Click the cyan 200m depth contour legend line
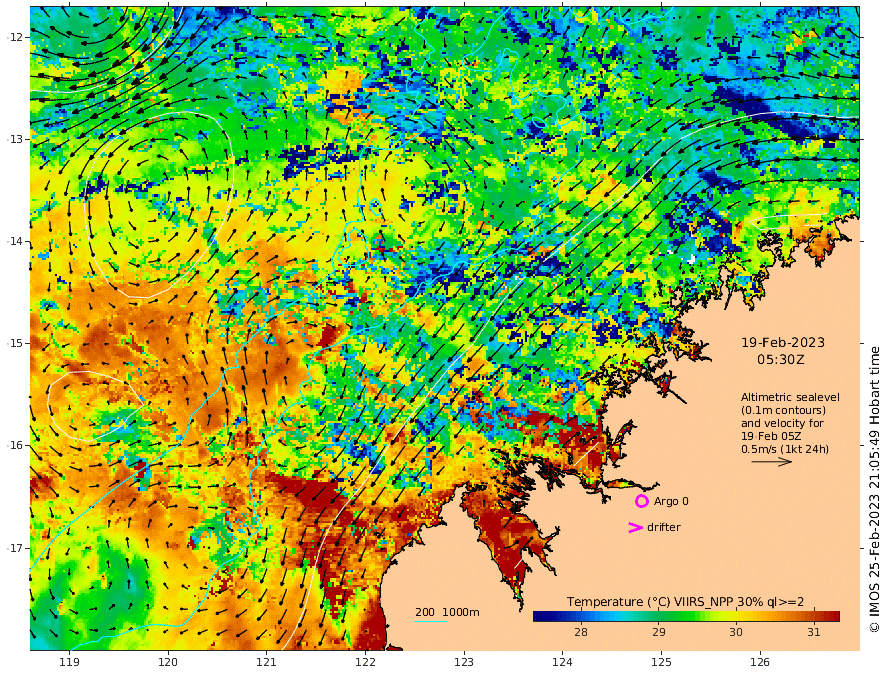 click(x=430, y=621)
